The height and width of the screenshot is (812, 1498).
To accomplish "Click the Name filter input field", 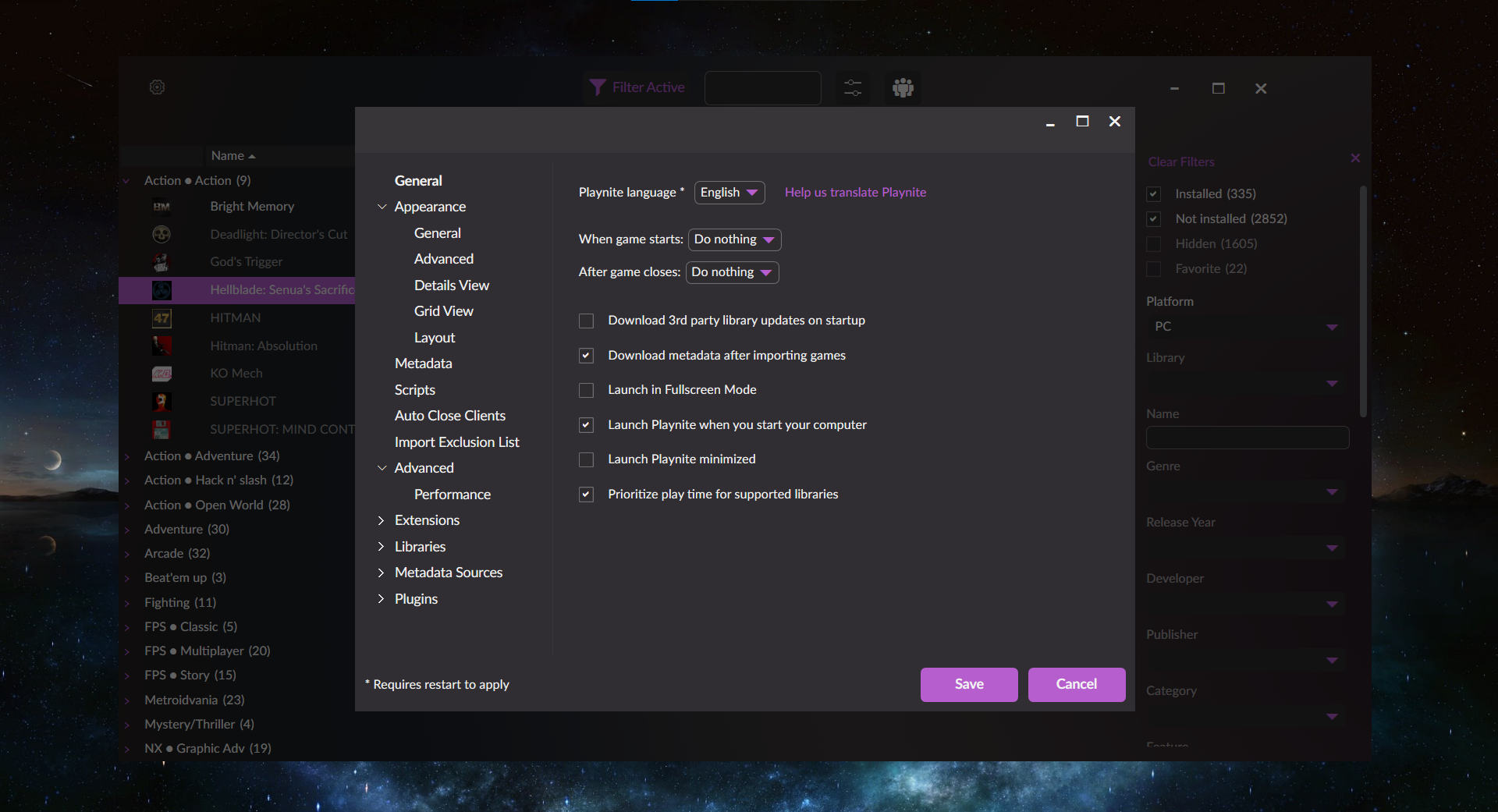I will [x=1247, y=438].
